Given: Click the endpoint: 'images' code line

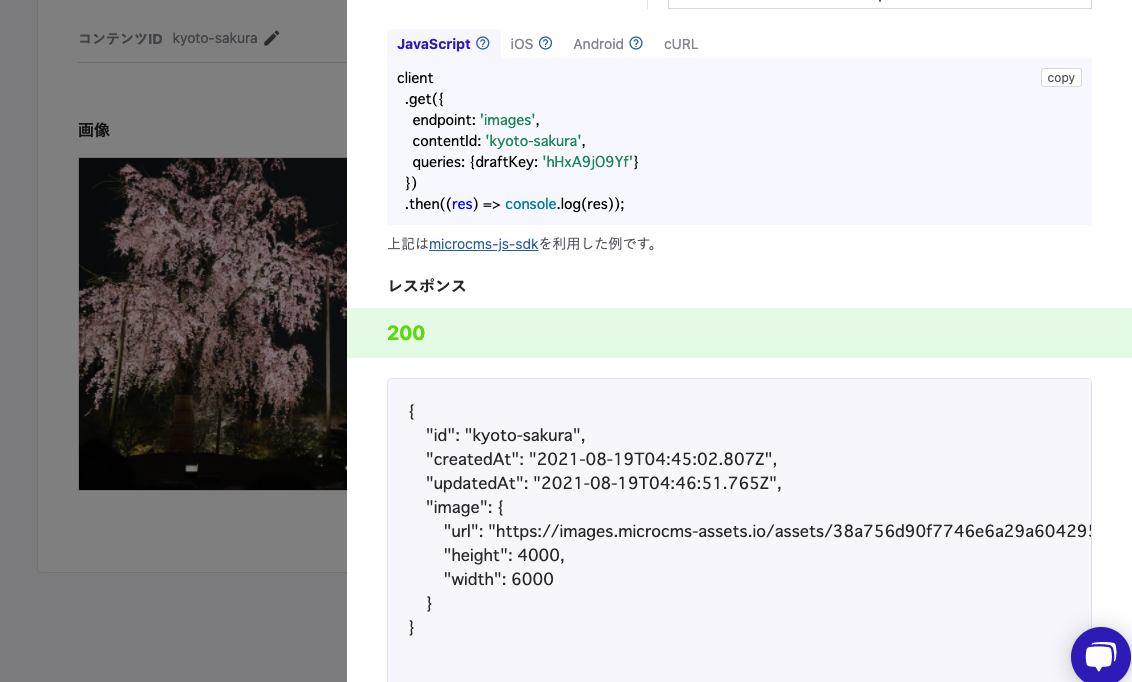Looking at the screenshot, I should point(476,120).
